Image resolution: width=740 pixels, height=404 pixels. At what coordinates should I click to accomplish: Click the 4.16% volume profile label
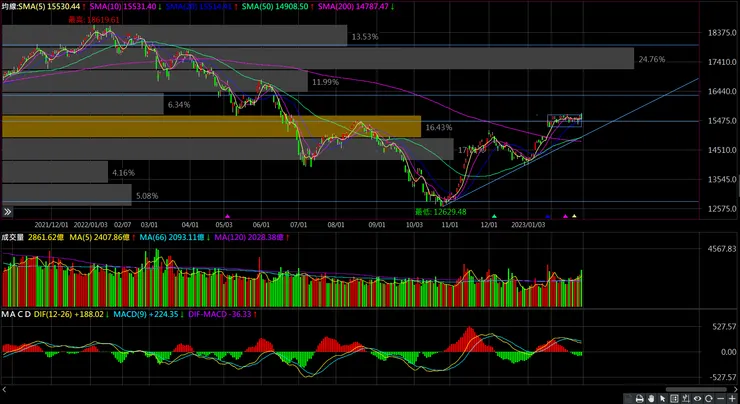pos(123,173)
